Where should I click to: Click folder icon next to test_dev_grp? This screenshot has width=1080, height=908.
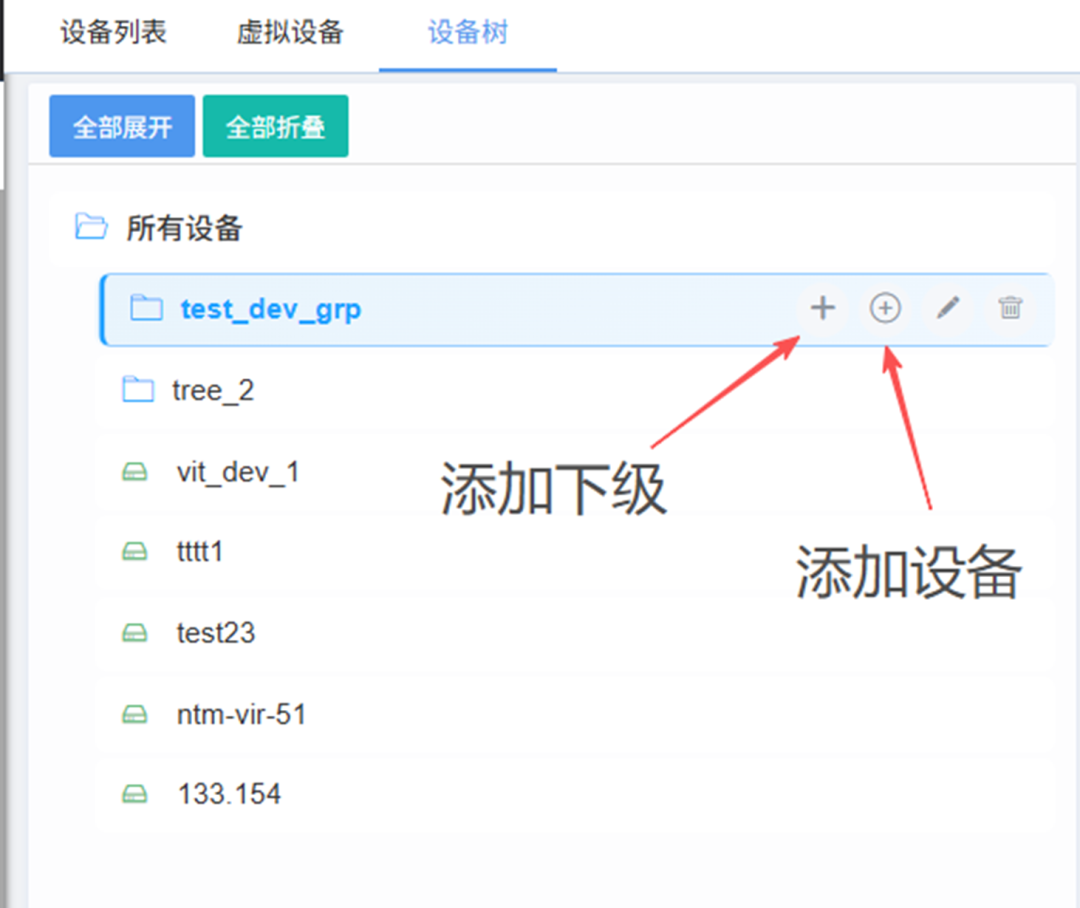[x=147, y=308]
